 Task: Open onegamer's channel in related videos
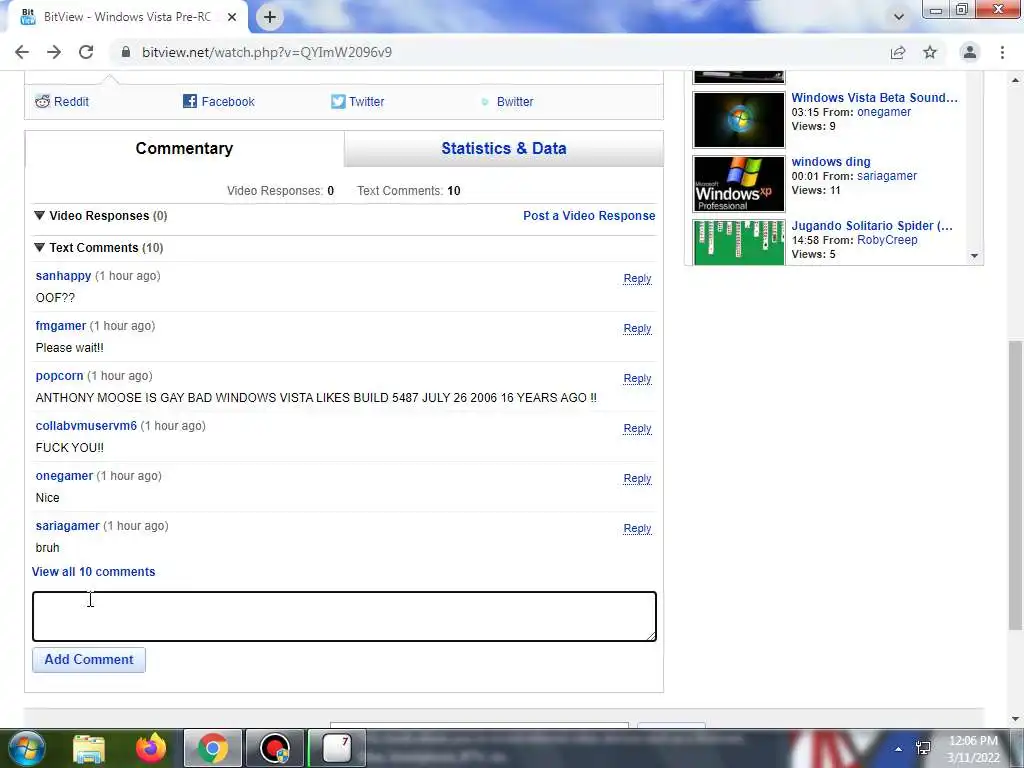point(884,112)
